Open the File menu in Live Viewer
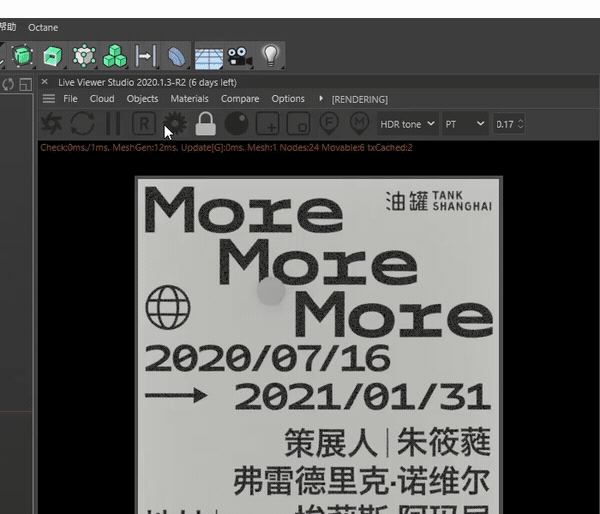This screenshot has width=600, height=514. (70, 99)
